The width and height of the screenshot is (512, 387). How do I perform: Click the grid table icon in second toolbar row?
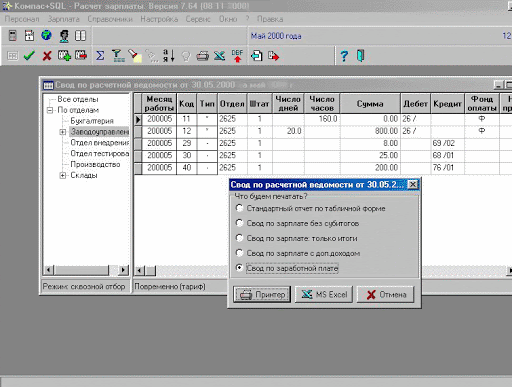[13, 56]
